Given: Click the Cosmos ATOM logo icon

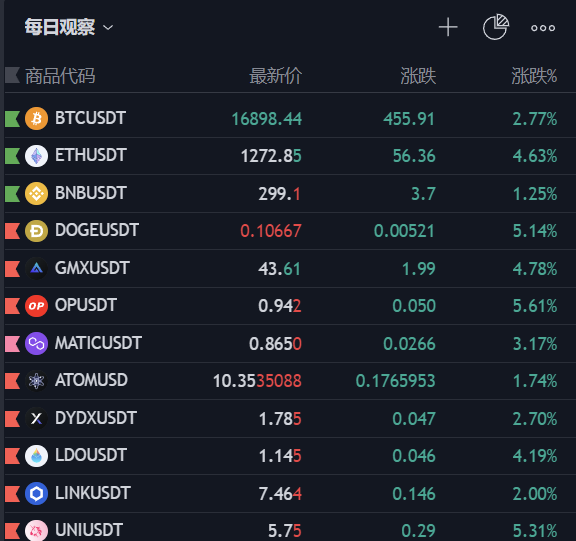Looking at the screenshot, I should [36, 381].
